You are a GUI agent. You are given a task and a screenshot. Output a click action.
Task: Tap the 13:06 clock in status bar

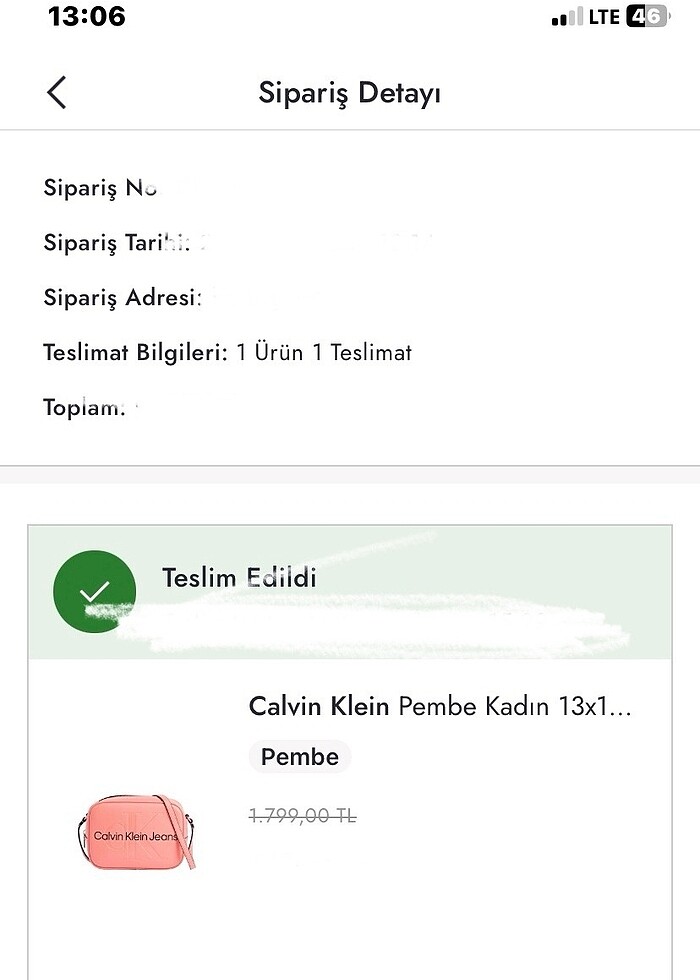87,17
